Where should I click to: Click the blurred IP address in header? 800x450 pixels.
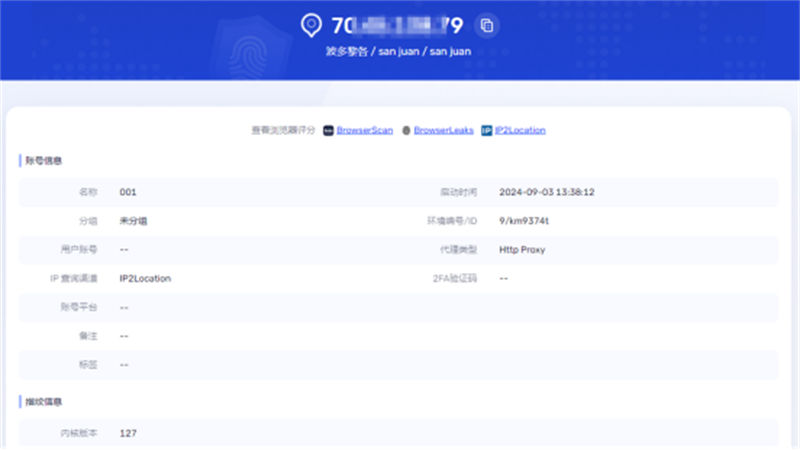[x=397, y=26]
